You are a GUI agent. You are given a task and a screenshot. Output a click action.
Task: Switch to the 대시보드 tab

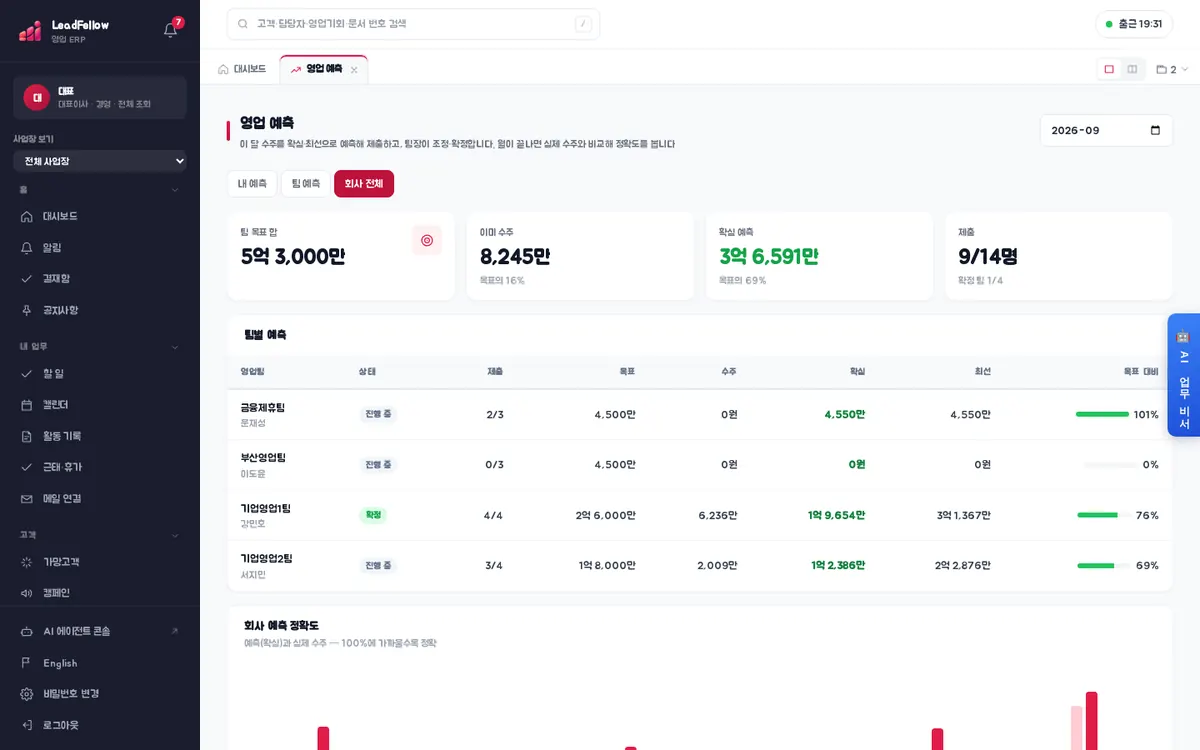[242, 69]
